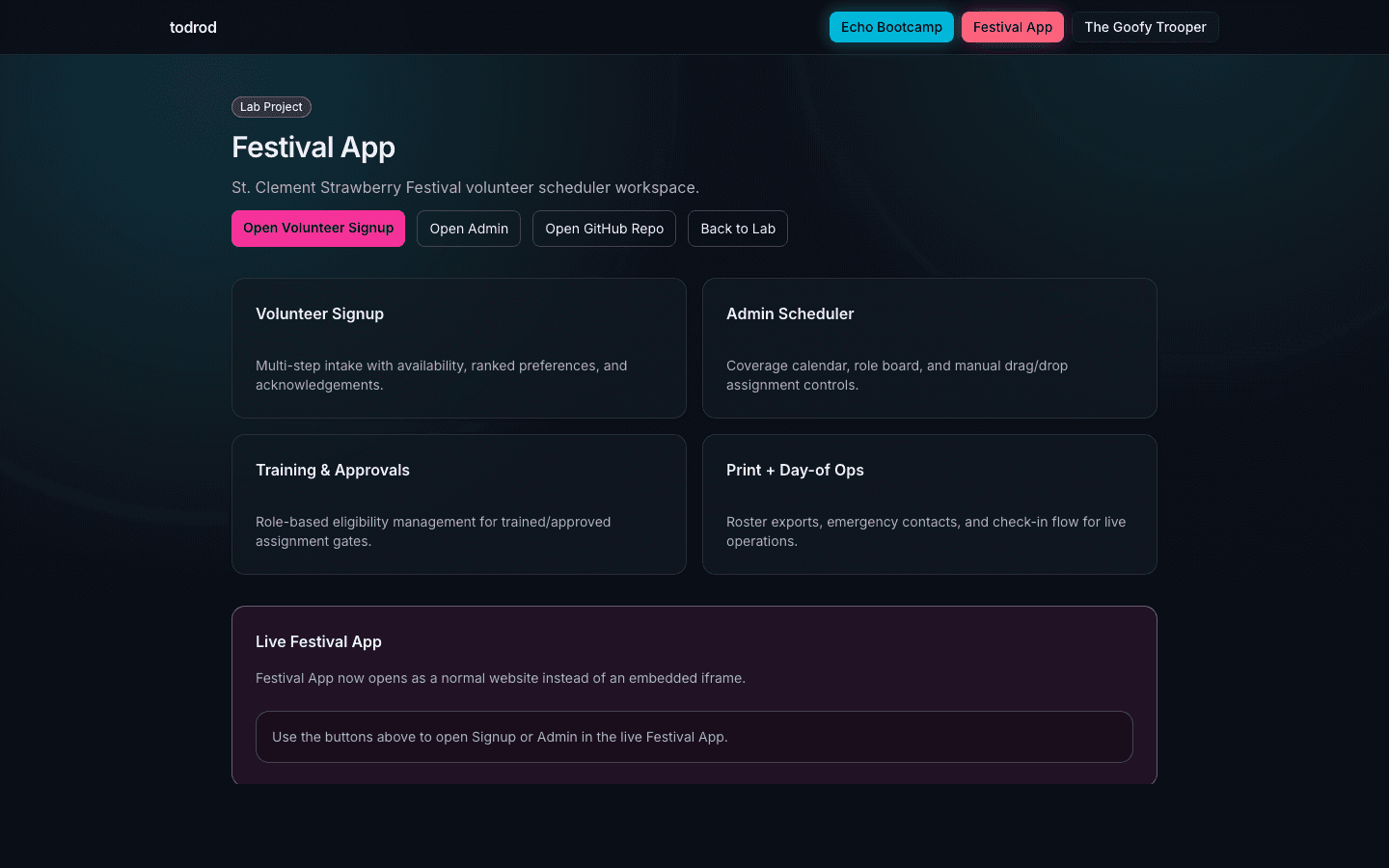The width and height of the screenshot is (1389, 868).
Task: Click the 'Role-based eligibility management' description
Action: point(433,531)
